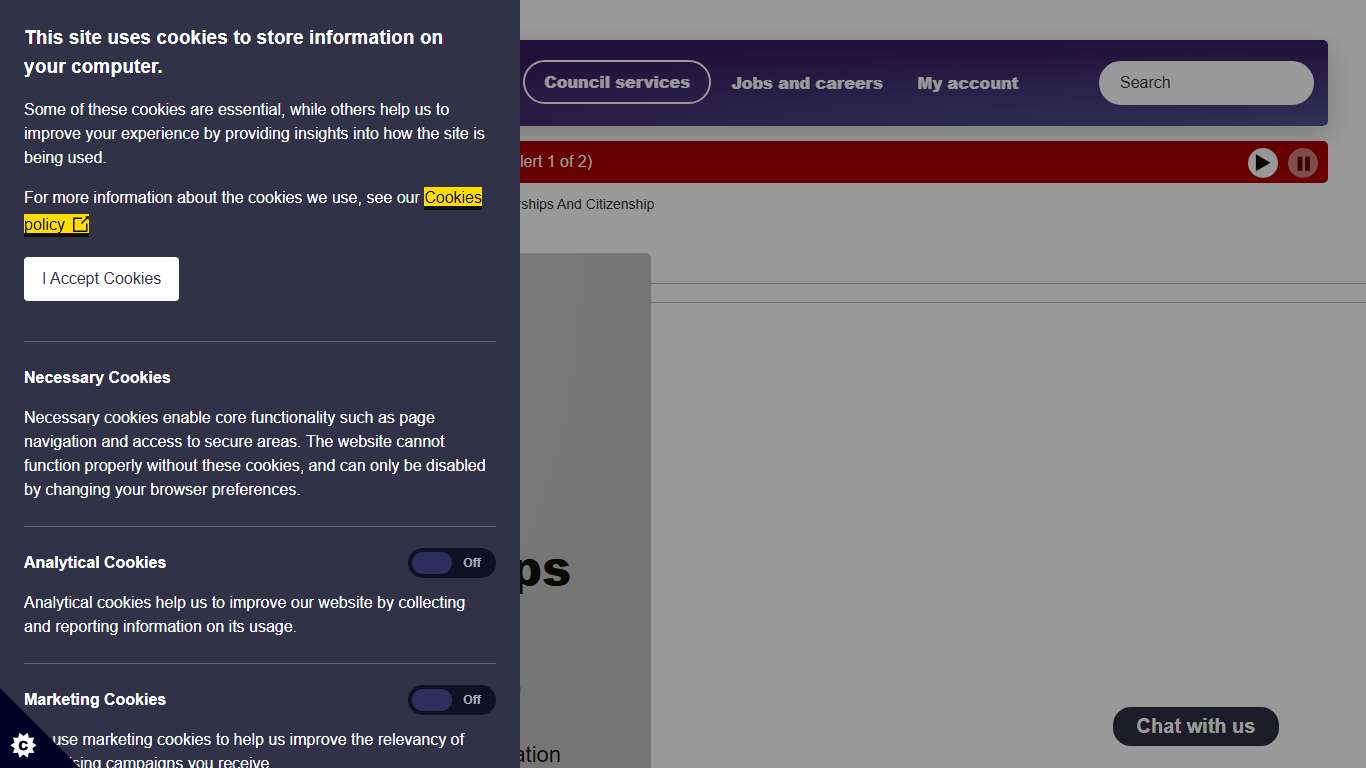Viewport: 1366px width, 768px height.
Task: Open the Council services menu
Action: [x=616, y=83]
